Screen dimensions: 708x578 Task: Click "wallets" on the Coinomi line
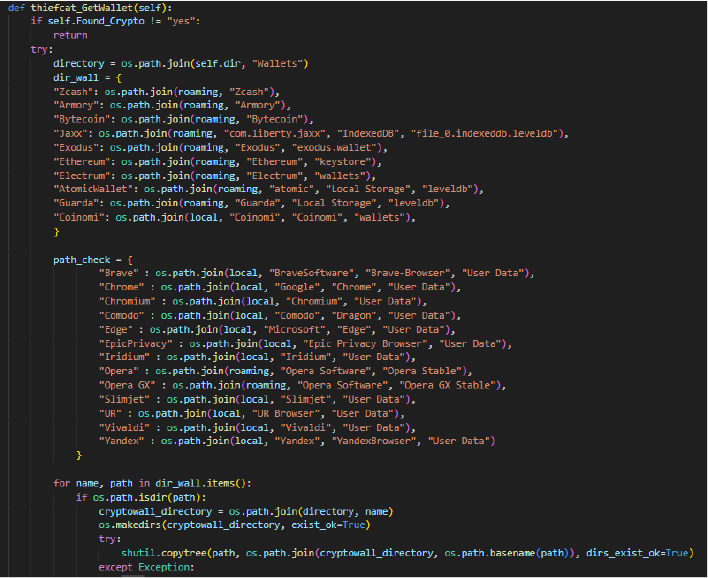point(379,218)
